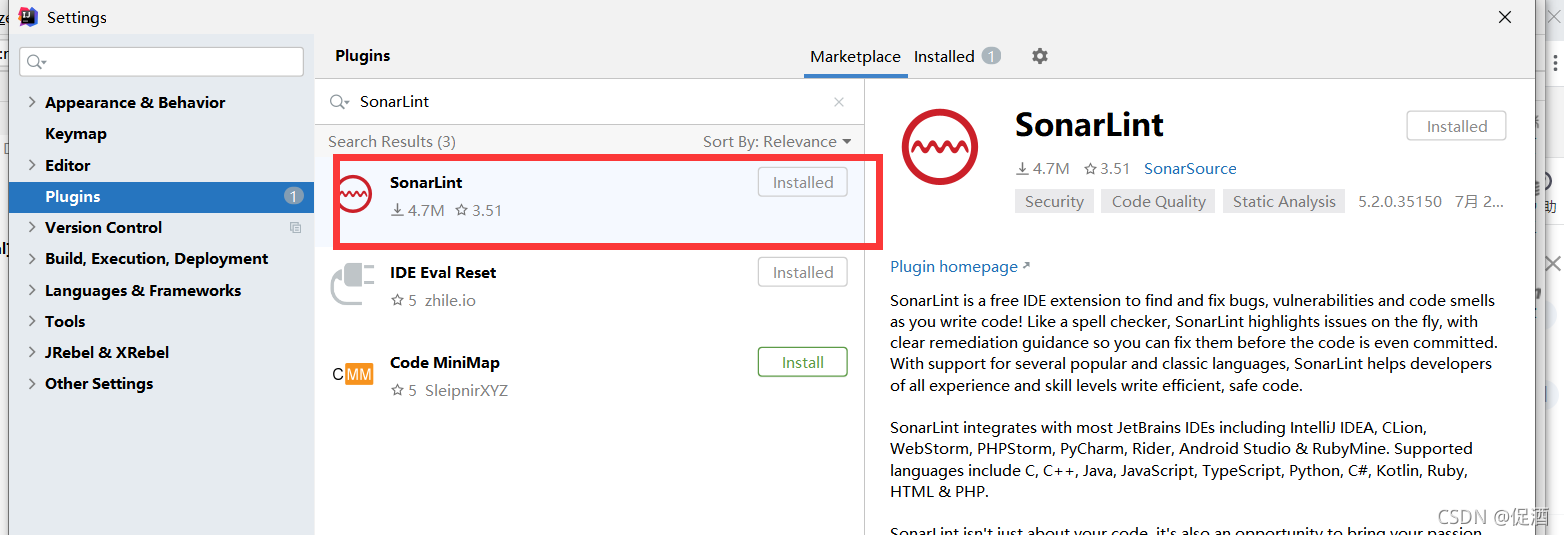Select Plugins in settings tree
This screenshot has height=535, width=1564.
pyautogui.click(x=161, y=196)
